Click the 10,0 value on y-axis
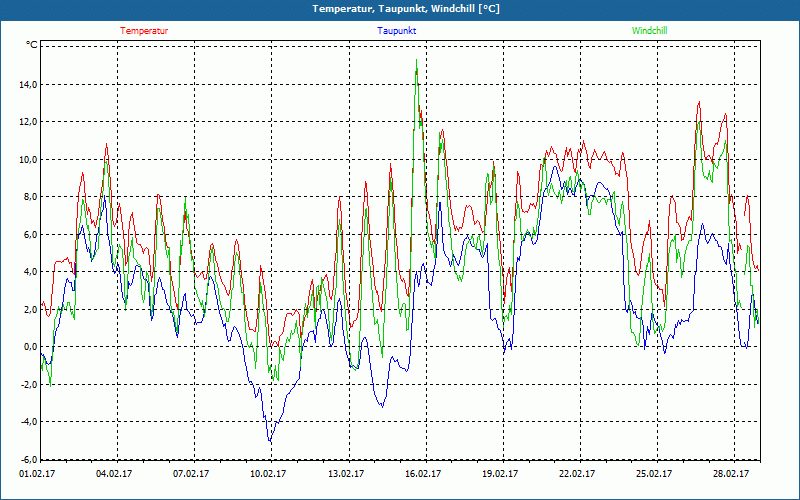This screenshot has width=800, height=500. pyautogui.click(x=29, y=159)
